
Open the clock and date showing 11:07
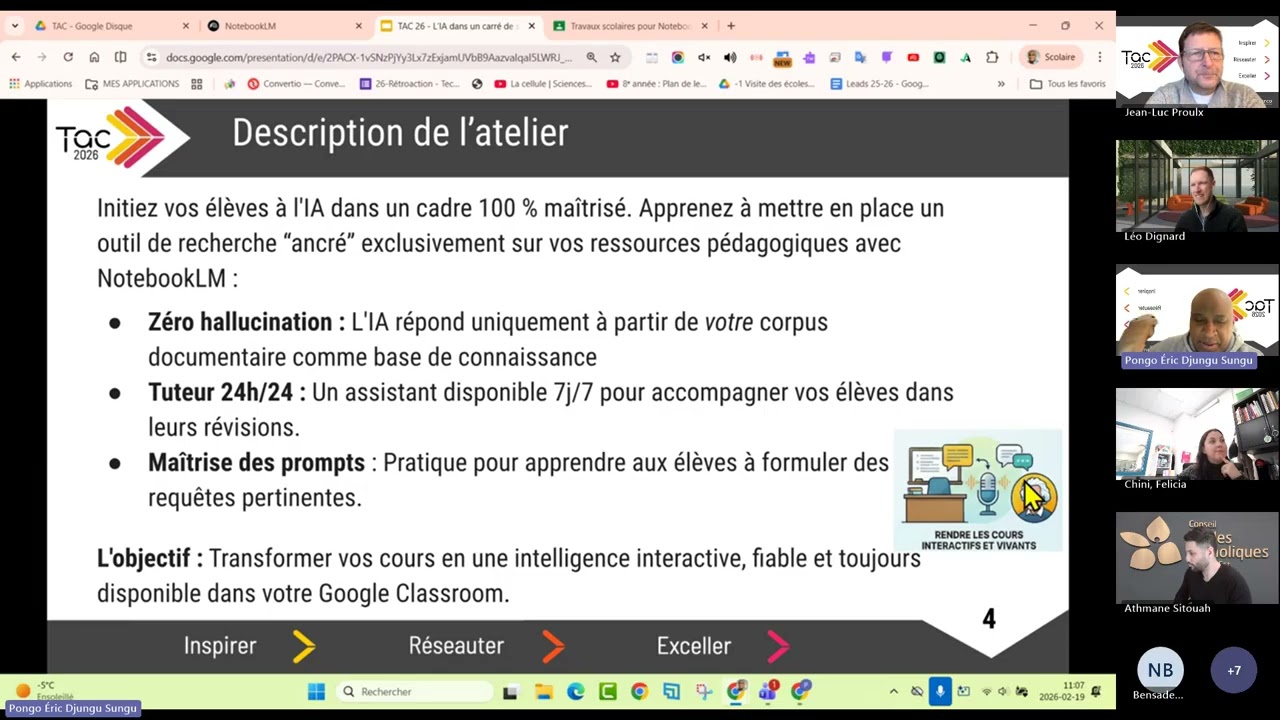[x=1061, y=691]
